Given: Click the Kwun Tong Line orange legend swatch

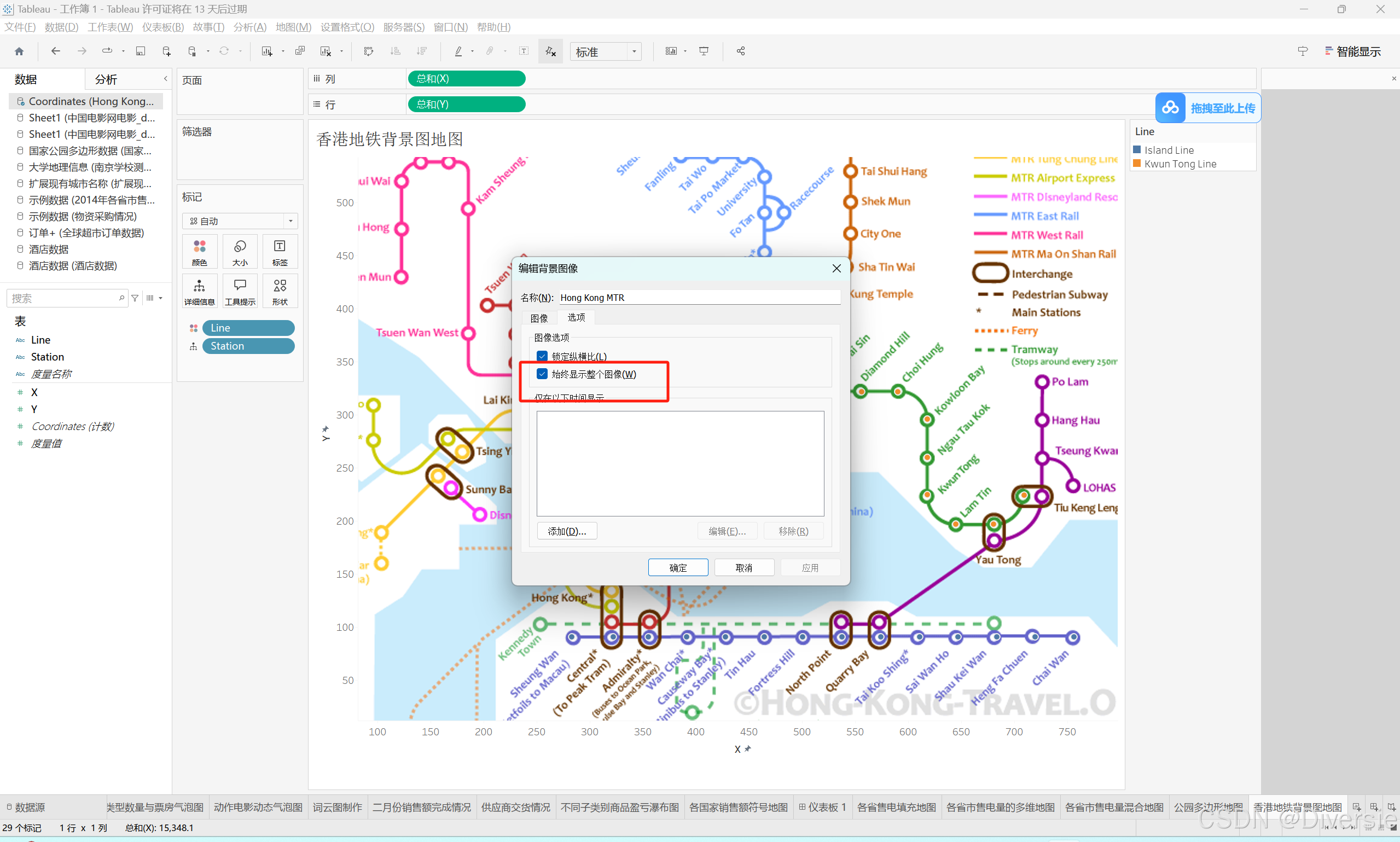Looking at the screenshot, I should point(1137,164).
